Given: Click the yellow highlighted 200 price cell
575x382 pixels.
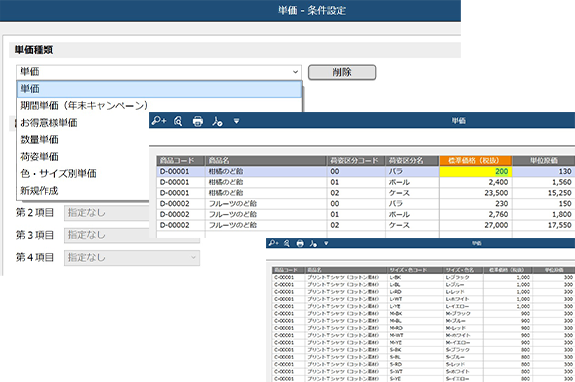Looking at the screenshot, I should (x=476, y=171).
